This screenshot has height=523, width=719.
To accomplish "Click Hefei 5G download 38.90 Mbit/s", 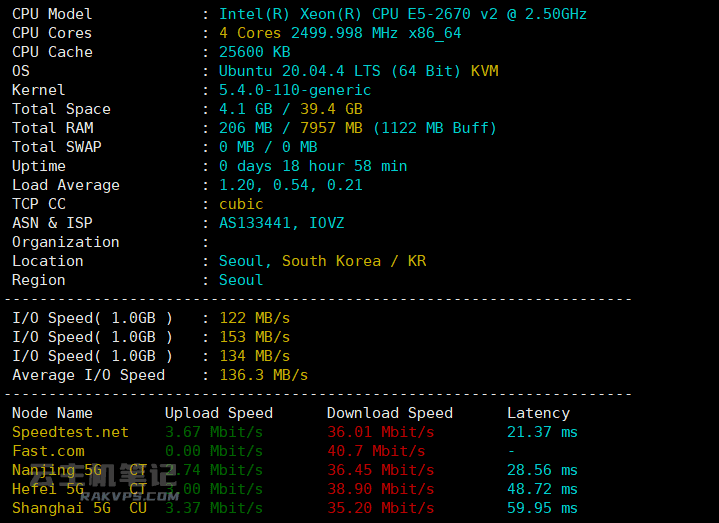I will 381,490.
